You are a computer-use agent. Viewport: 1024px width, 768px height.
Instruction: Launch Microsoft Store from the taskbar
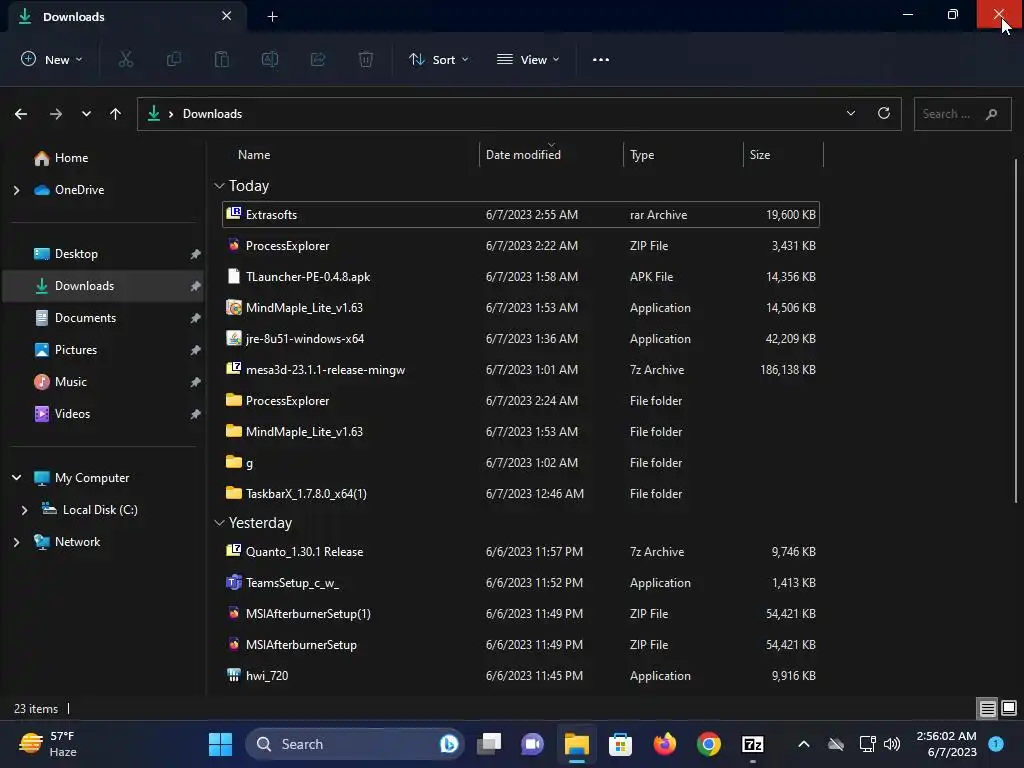pyautogui.click(x=620, y=744)
